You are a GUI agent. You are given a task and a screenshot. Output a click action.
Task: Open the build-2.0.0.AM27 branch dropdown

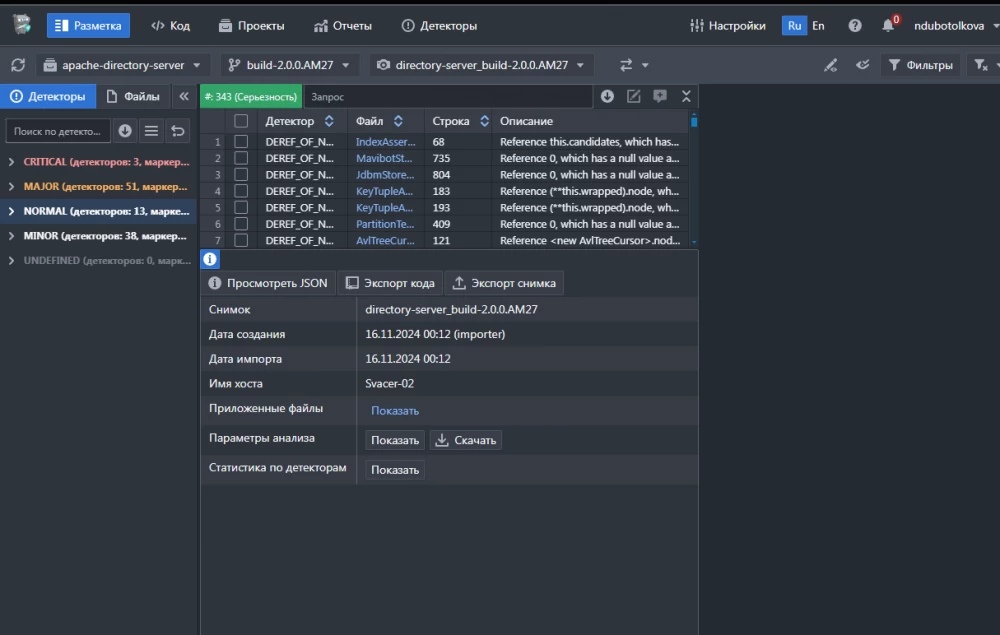click(x=289, y=65)
